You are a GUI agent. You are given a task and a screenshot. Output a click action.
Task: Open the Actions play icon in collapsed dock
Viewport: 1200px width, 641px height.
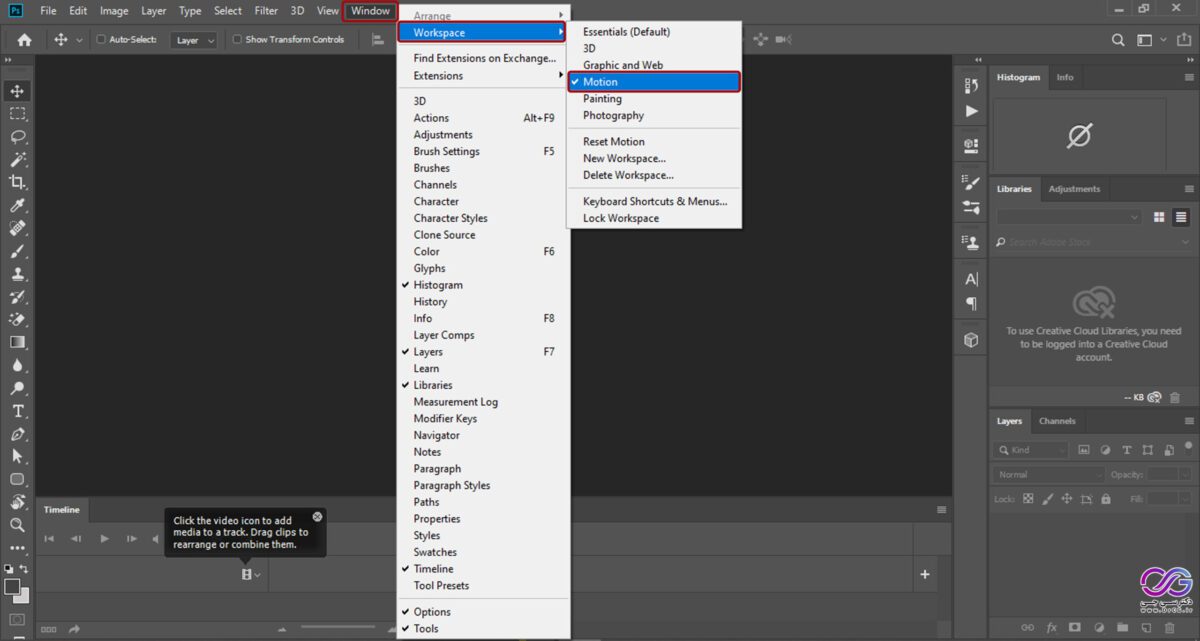(971, 111)
